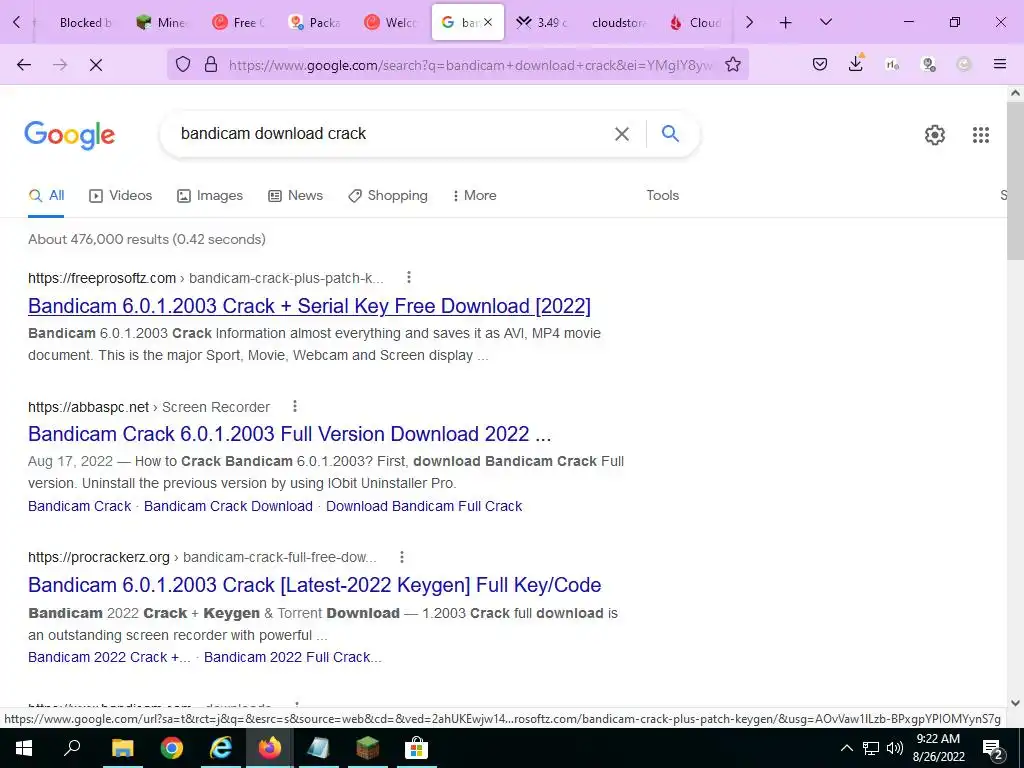
Task: Open Bandicam Crack 6.0.1.2003 Full Version link
Action: [289, 434]
